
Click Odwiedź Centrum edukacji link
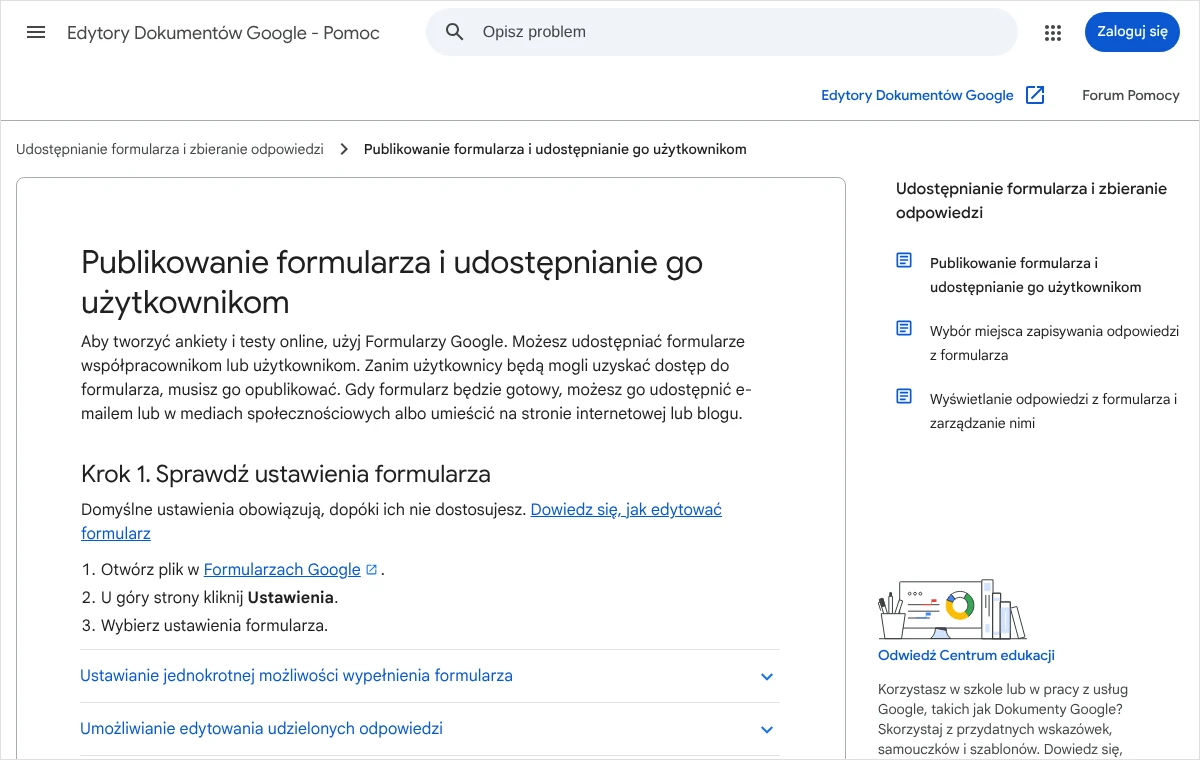(x=966, y=656)
